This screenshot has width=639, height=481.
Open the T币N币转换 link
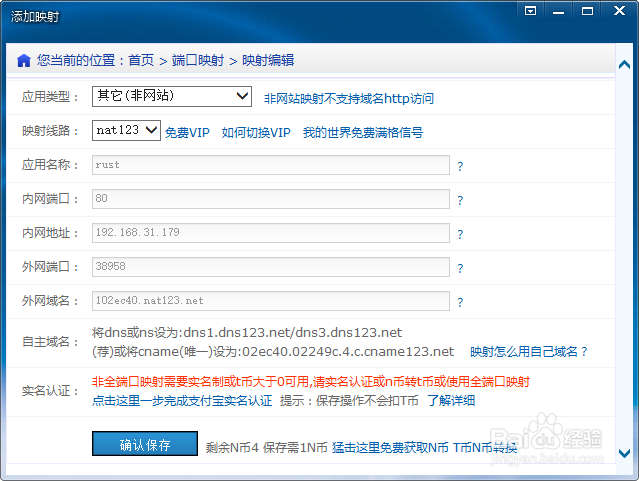485,448
